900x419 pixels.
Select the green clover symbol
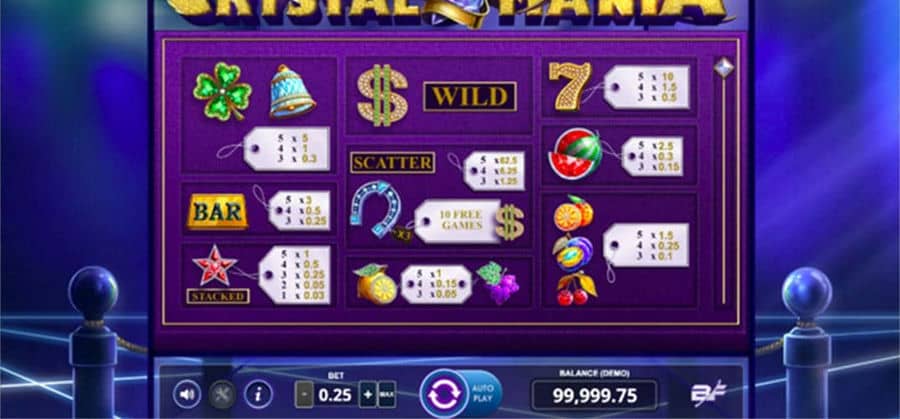point(222,91)
